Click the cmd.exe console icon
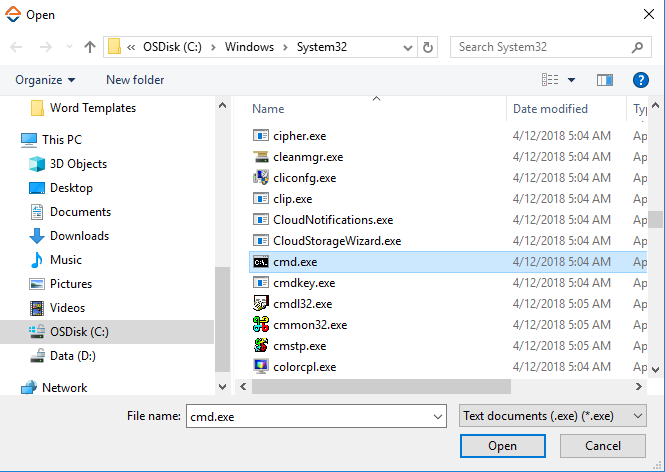665x472 pixels. pos(261,262)
